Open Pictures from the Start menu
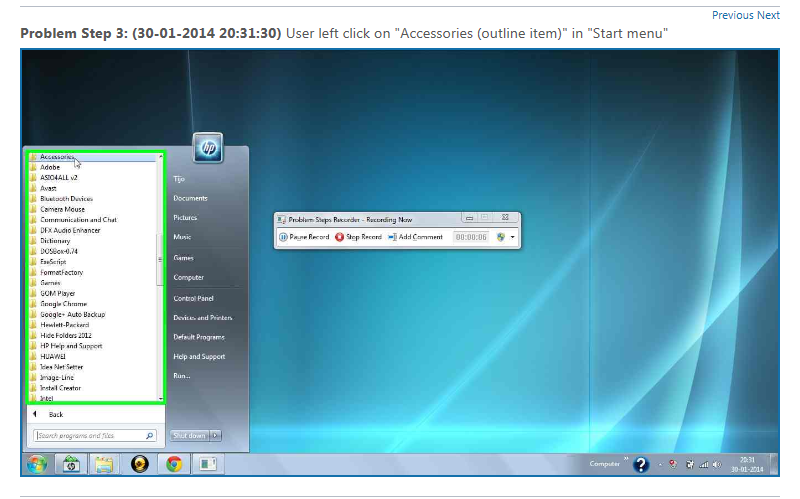Screen dimensions: 800x499 click(x=185, y=217)
